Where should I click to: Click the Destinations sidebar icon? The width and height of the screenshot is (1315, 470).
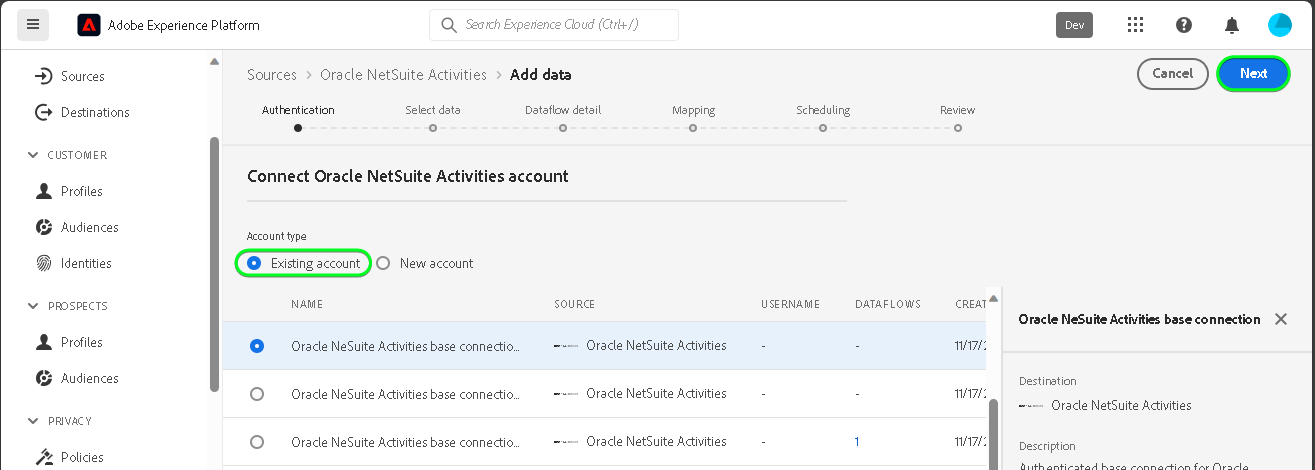(x=44, y=112)
